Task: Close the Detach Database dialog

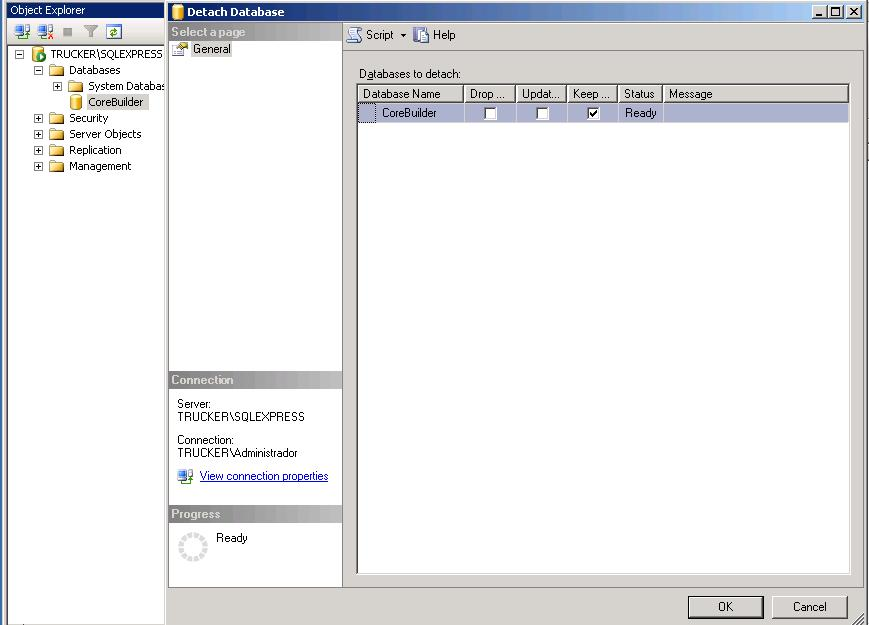Action: [854, 12]
